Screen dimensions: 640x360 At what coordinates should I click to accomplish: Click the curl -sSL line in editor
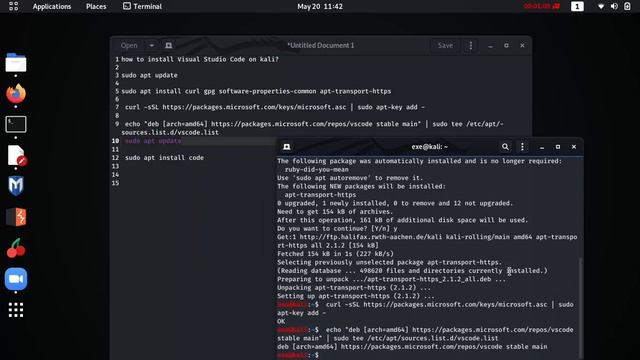(275, 107)
